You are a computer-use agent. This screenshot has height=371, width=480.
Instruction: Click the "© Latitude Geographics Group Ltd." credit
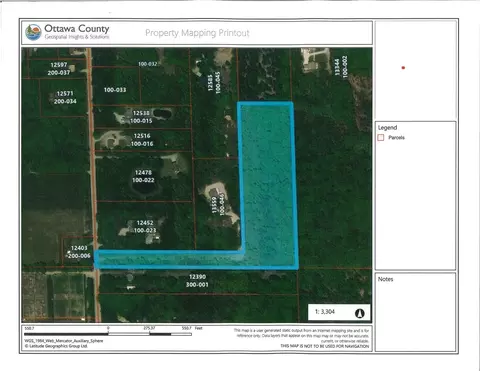point(56,346)
